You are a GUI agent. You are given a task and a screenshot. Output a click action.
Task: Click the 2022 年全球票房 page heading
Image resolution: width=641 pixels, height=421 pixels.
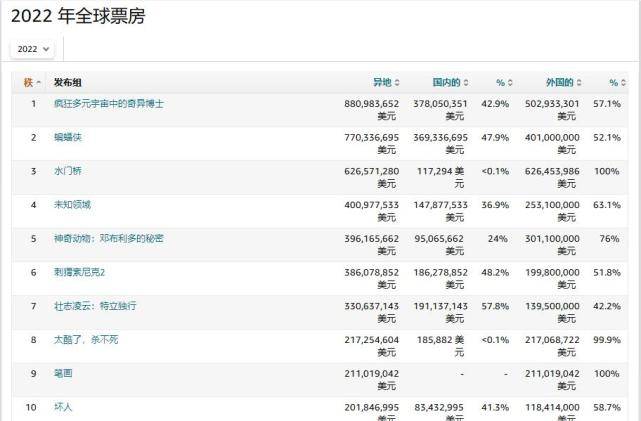78,16
